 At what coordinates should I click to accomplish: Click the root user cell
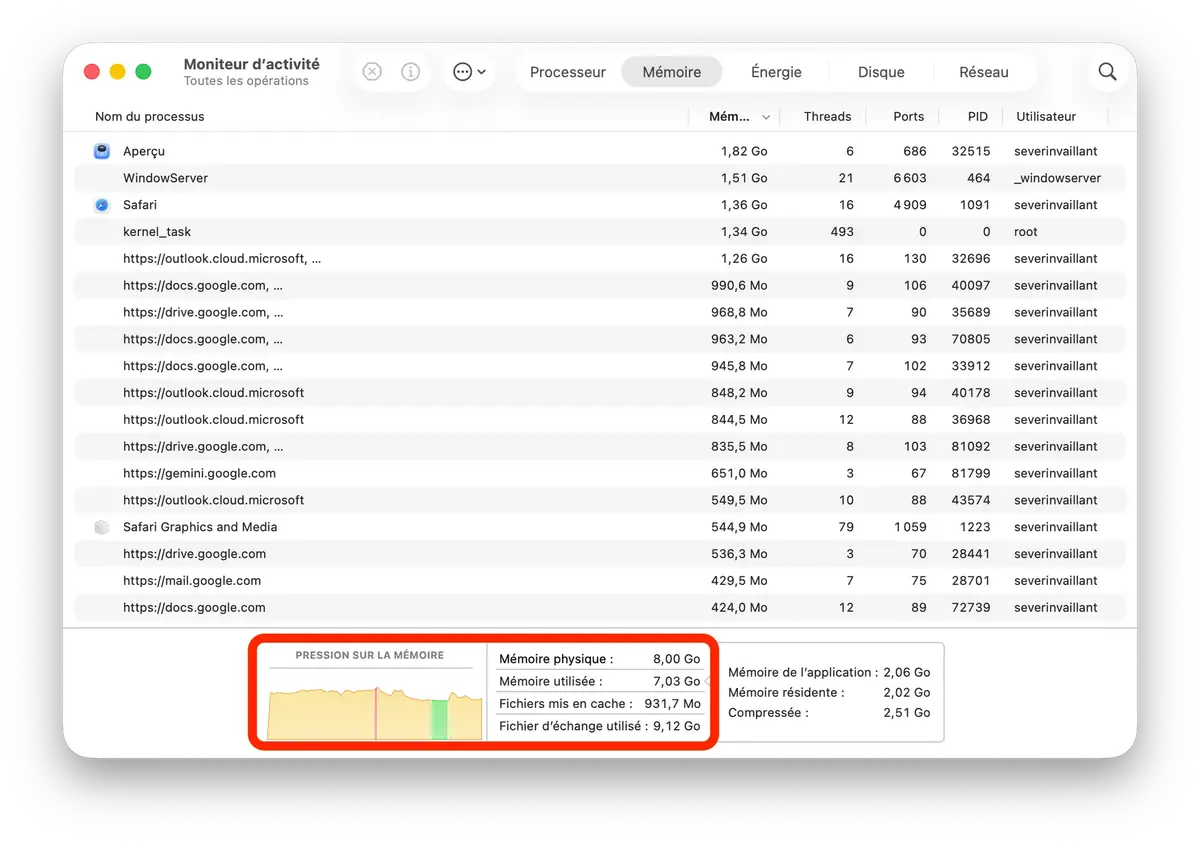click(x=1026, y=232)
